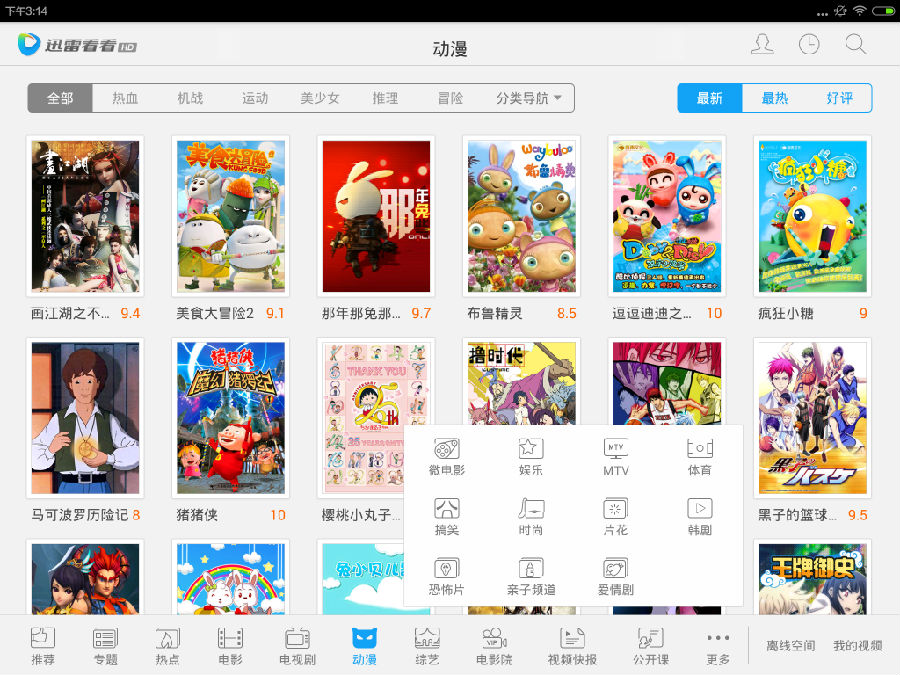Choose 亲子频道 in the popup menu
Viewport: 900px width, 675px height.
531,577
